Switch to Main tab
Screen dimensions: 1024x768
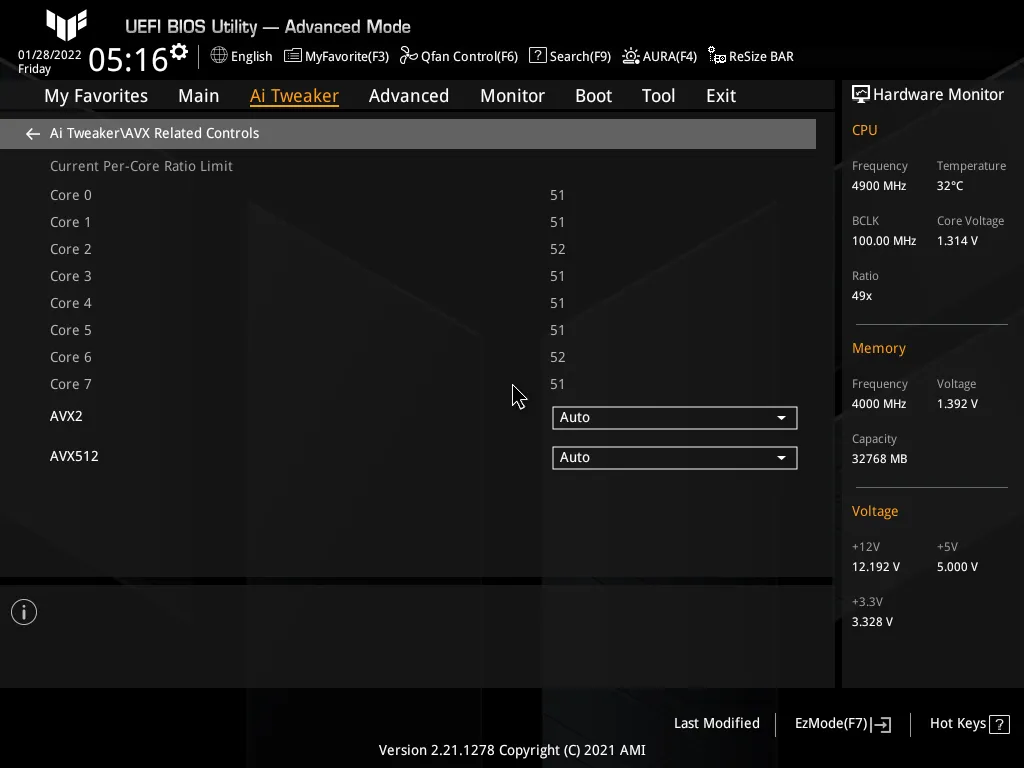[x=199, y=96]
